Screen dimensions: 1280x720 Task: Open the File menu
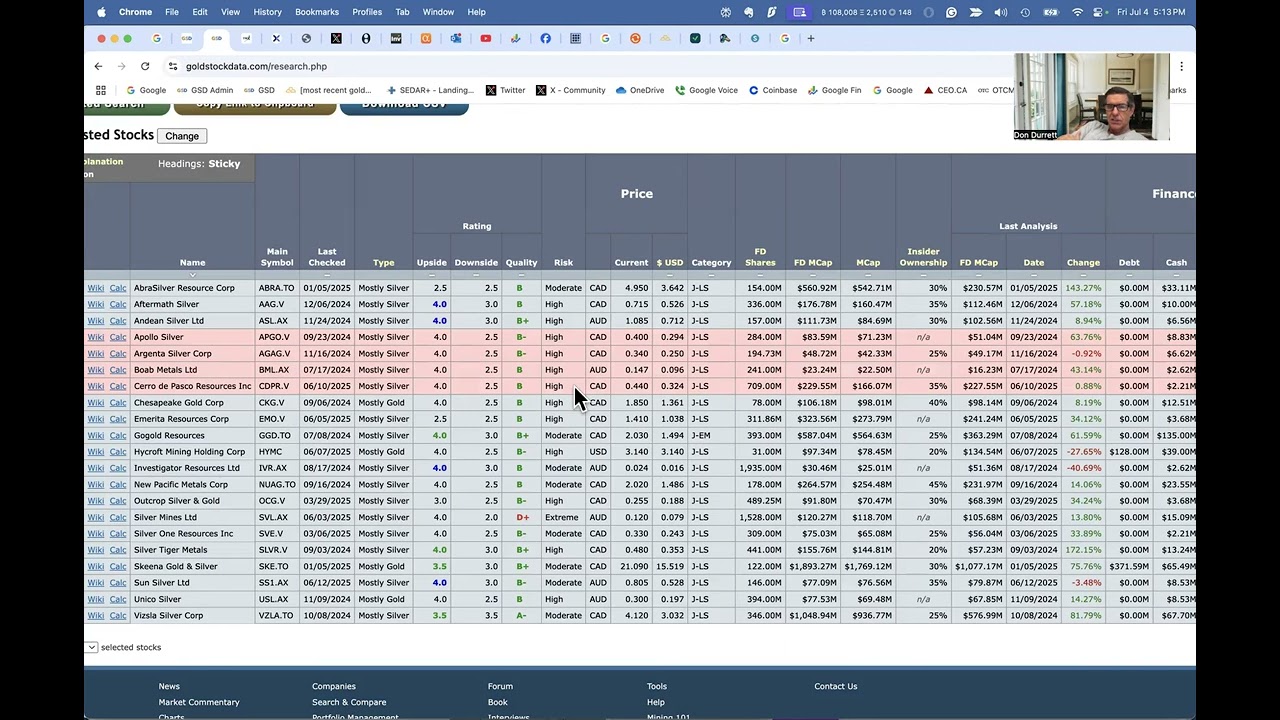click(172, 12)
